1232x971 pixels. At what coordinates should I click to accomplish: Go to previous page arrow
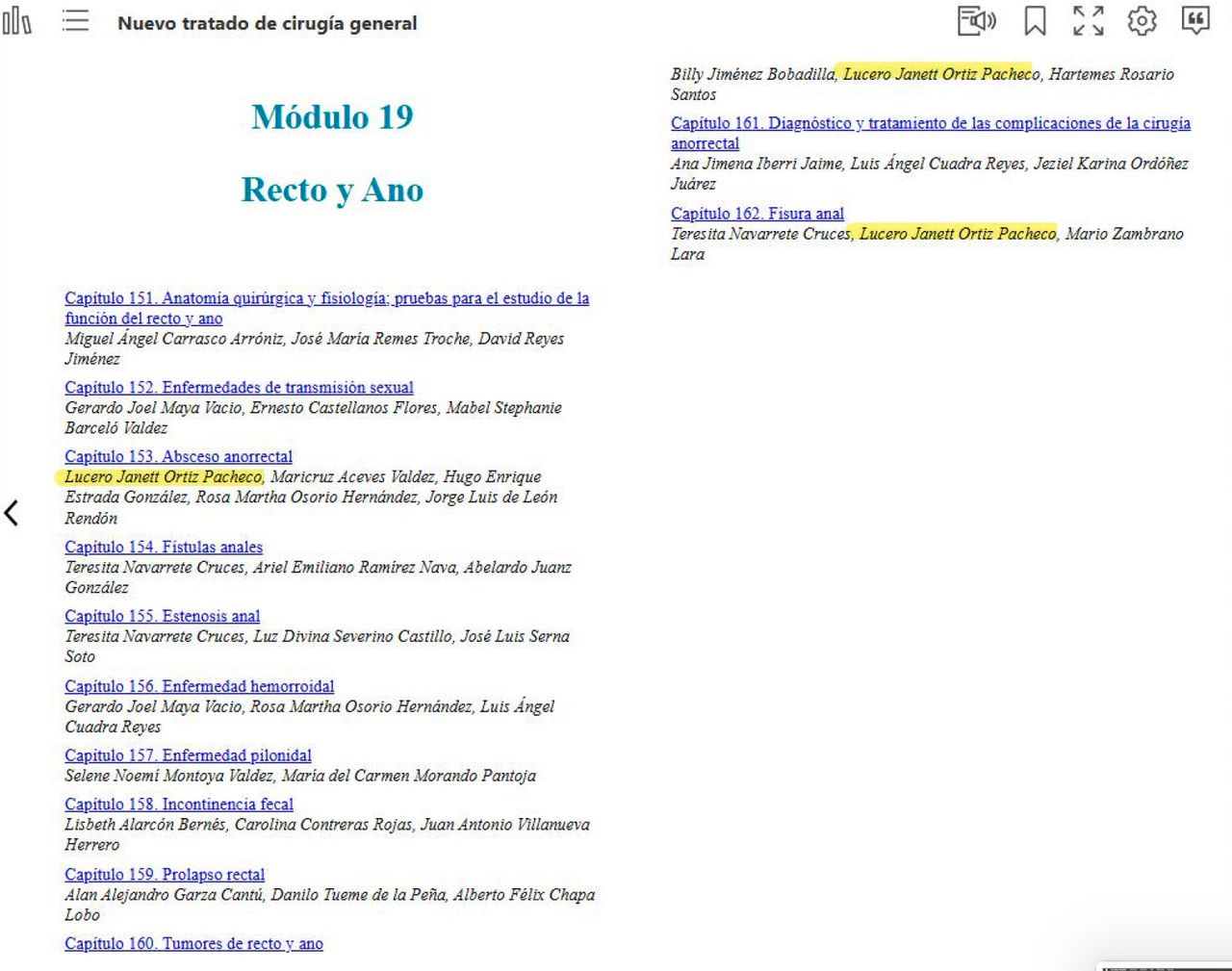[x=12, y=513]
